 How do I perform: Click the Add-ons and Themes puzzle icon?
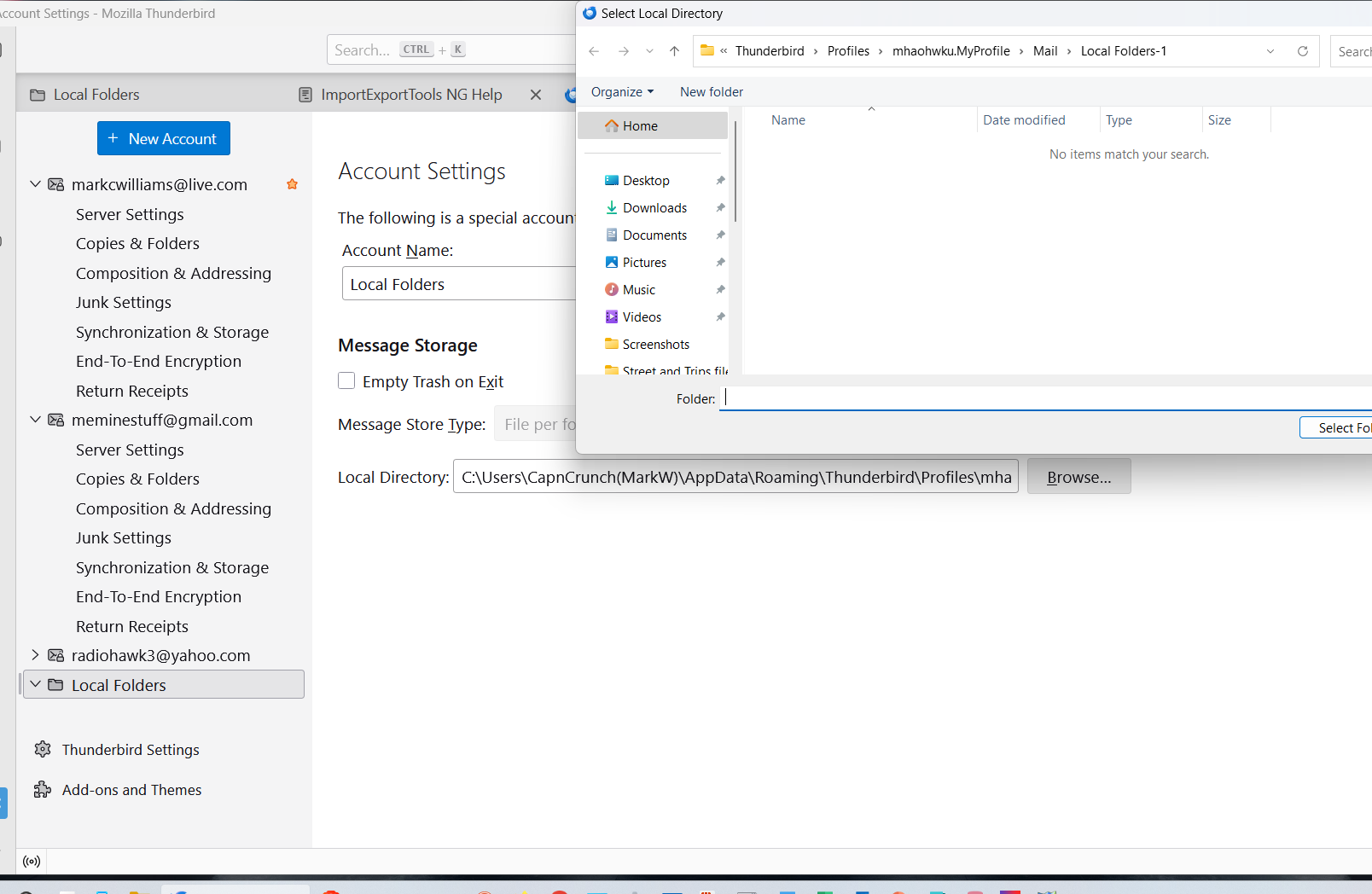point(43,790)
